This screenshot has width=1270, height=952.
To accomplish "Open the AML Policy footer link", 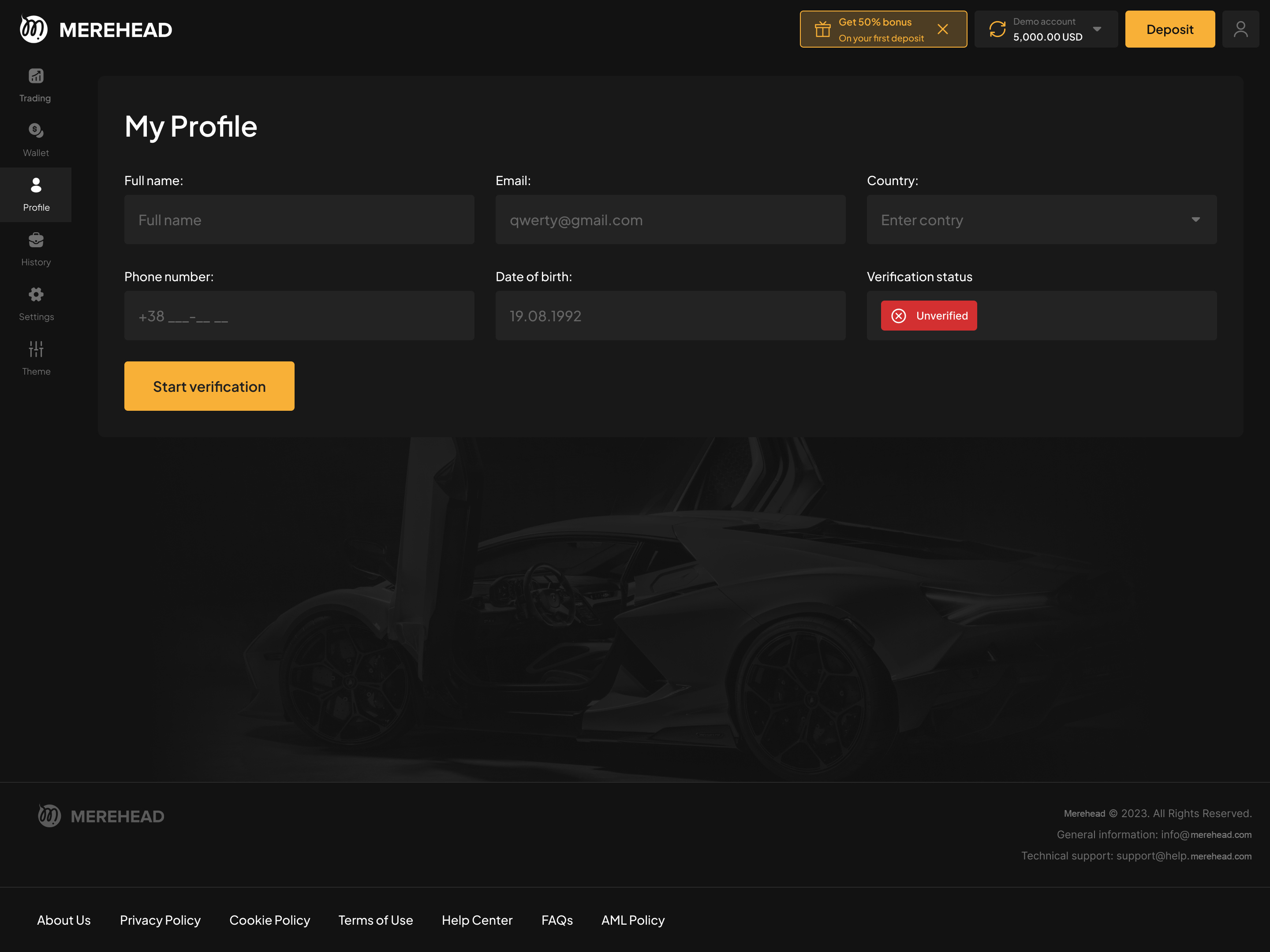I will tap(633, 920).
